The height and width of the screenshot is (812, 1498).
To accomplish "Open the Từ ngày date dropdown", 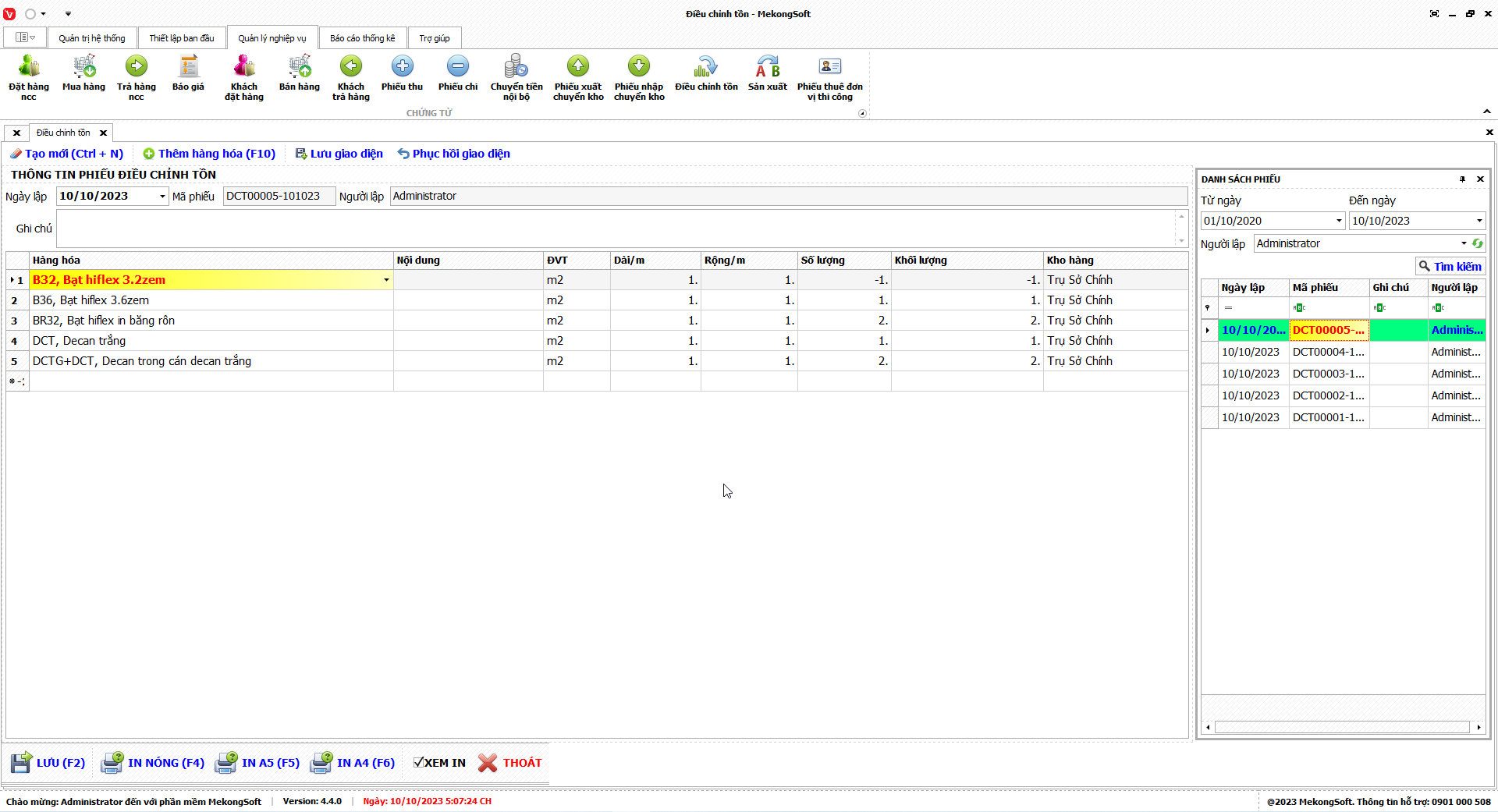I will pyautogui.click(x=1339, y=221).
